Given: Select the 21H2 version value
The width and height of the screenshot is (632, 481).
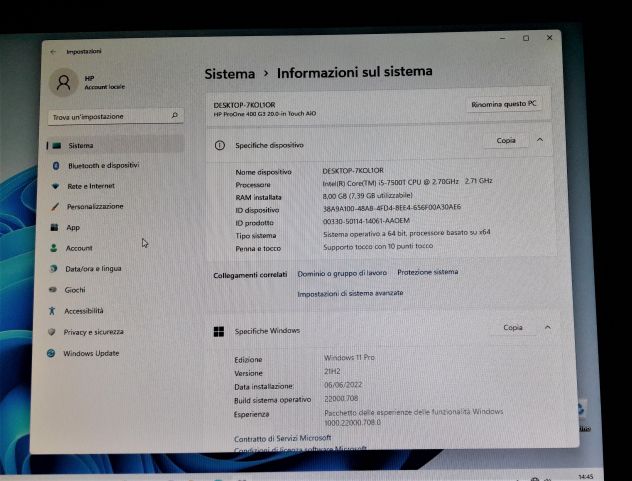Looking at the screenshot, I should (x=333, y=371).
